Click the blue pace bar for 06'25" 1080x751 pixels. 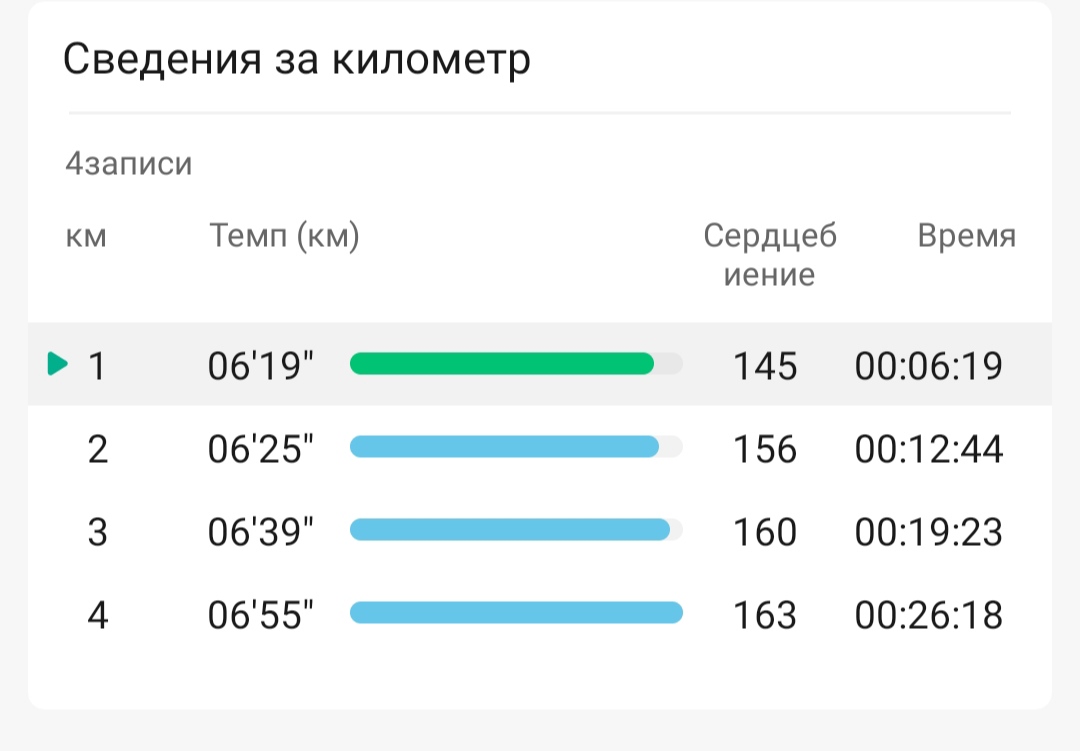[504, 446]
